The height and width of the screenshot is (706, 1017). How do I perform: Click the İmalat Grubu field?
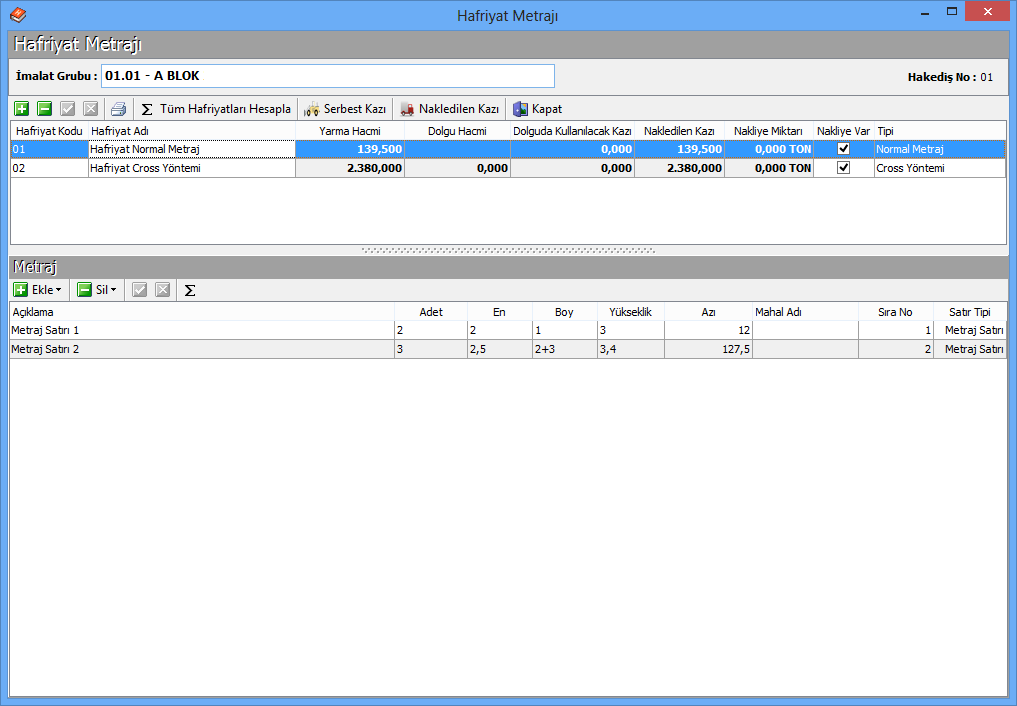click(328, 76)
